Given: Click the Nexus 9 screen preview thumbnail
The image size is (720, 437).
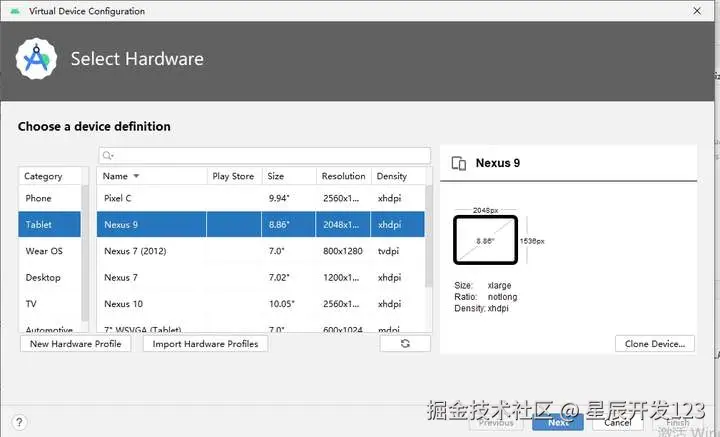Looking at the screenshot, I should click(485, 240).
